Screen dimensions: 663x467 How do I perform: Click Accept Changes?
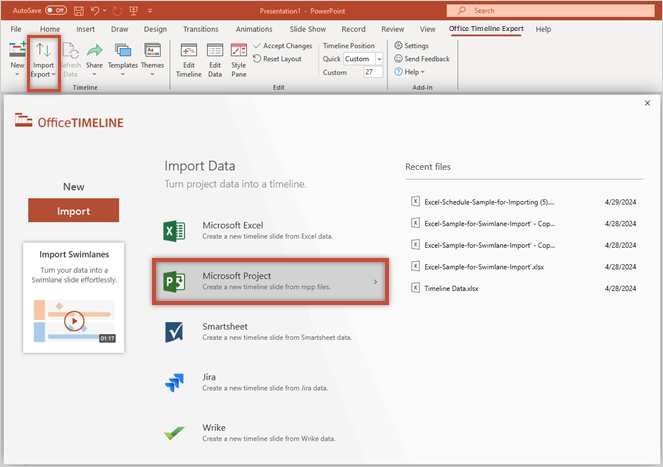pyautogui.click(x=283, y=46)
